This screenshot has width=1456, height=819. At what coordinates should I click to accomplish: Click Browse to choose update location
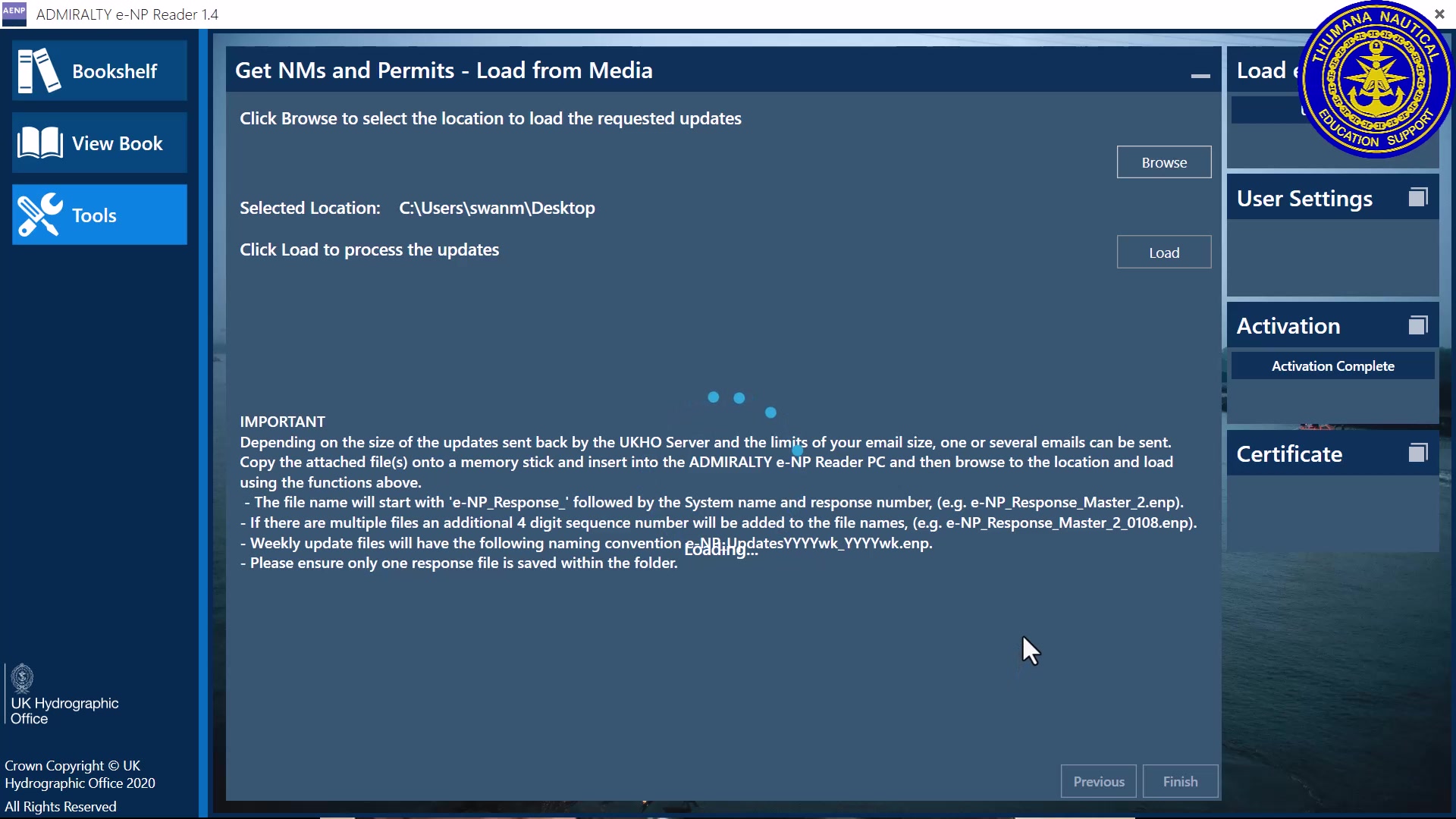click(1164, 162)
